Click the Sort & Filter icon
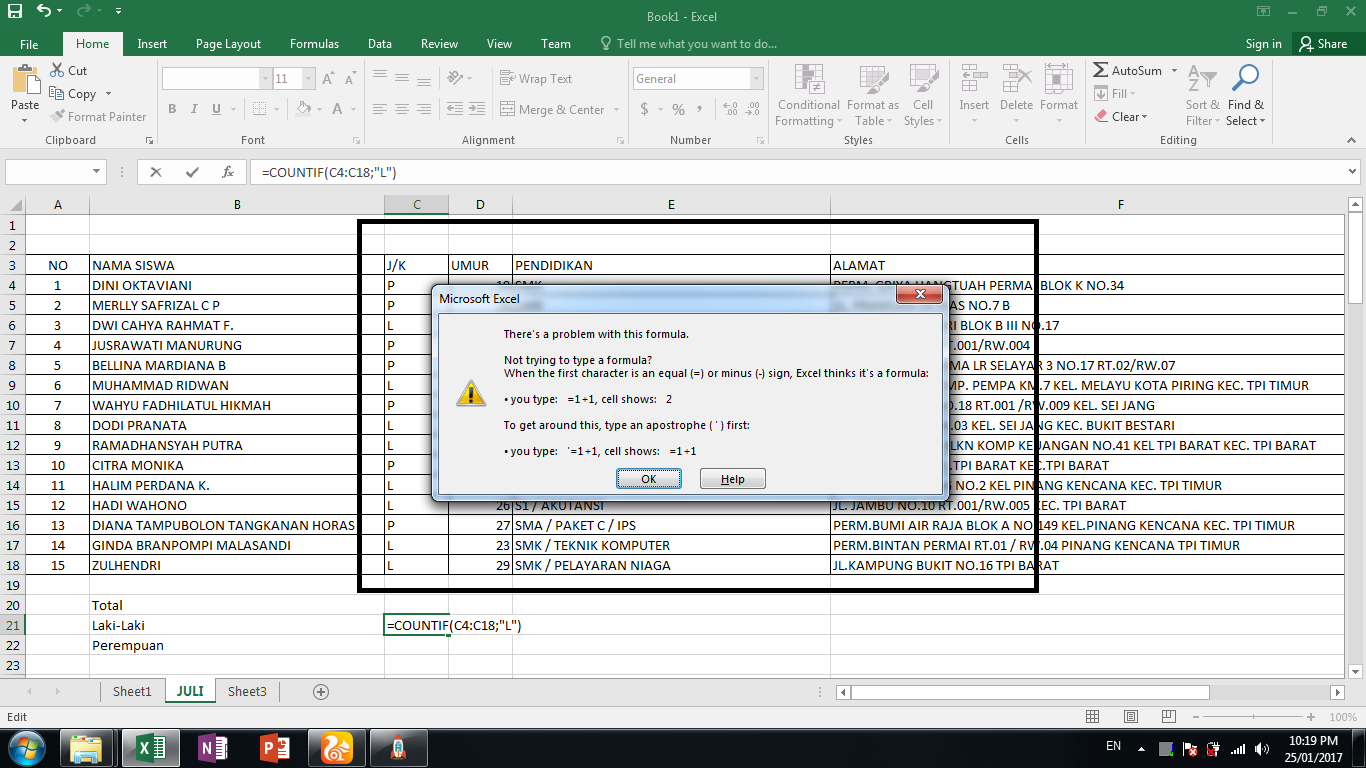 (x=1203, y=80)
